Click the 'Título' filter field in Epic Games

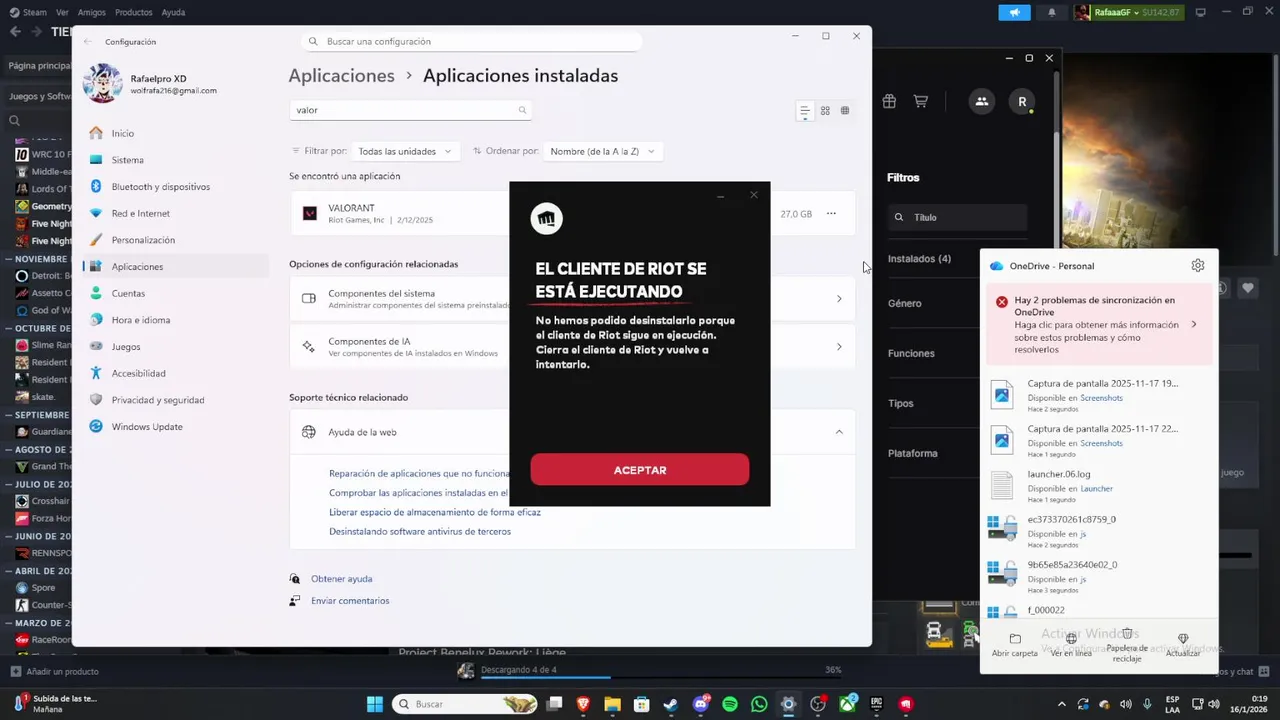(958, 217)
